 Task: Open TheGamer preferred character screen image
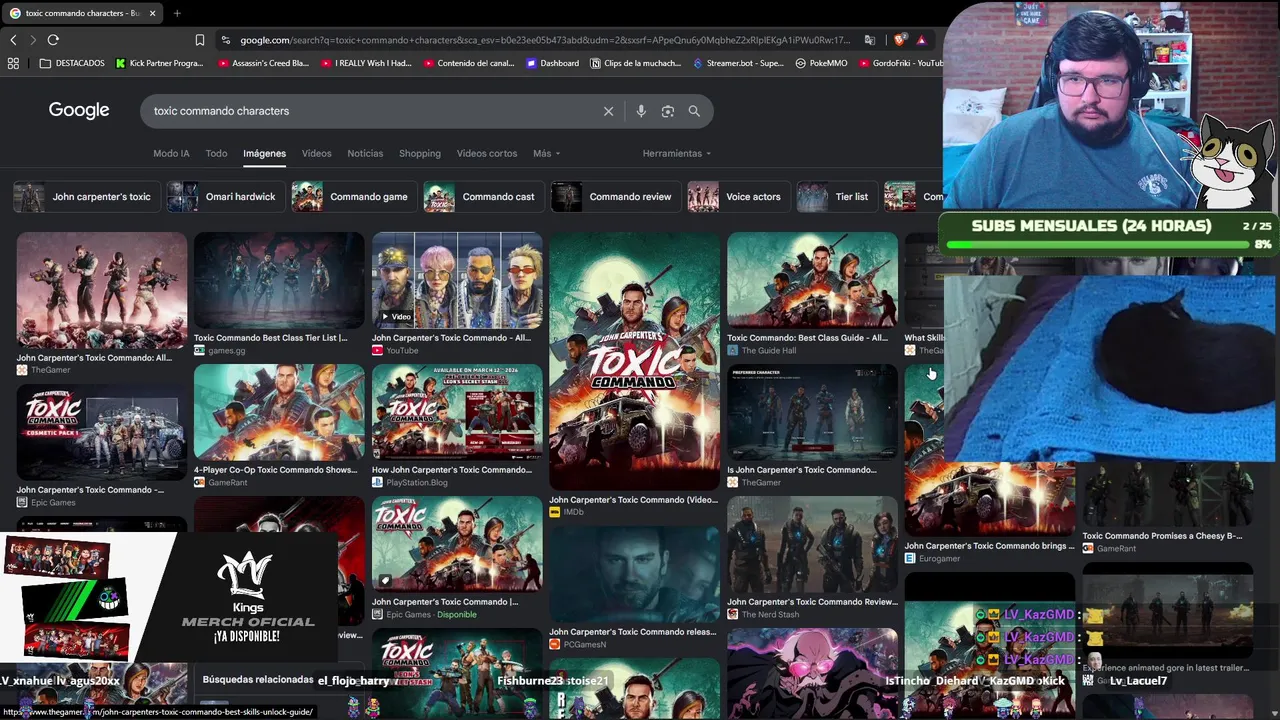point(812,413)
